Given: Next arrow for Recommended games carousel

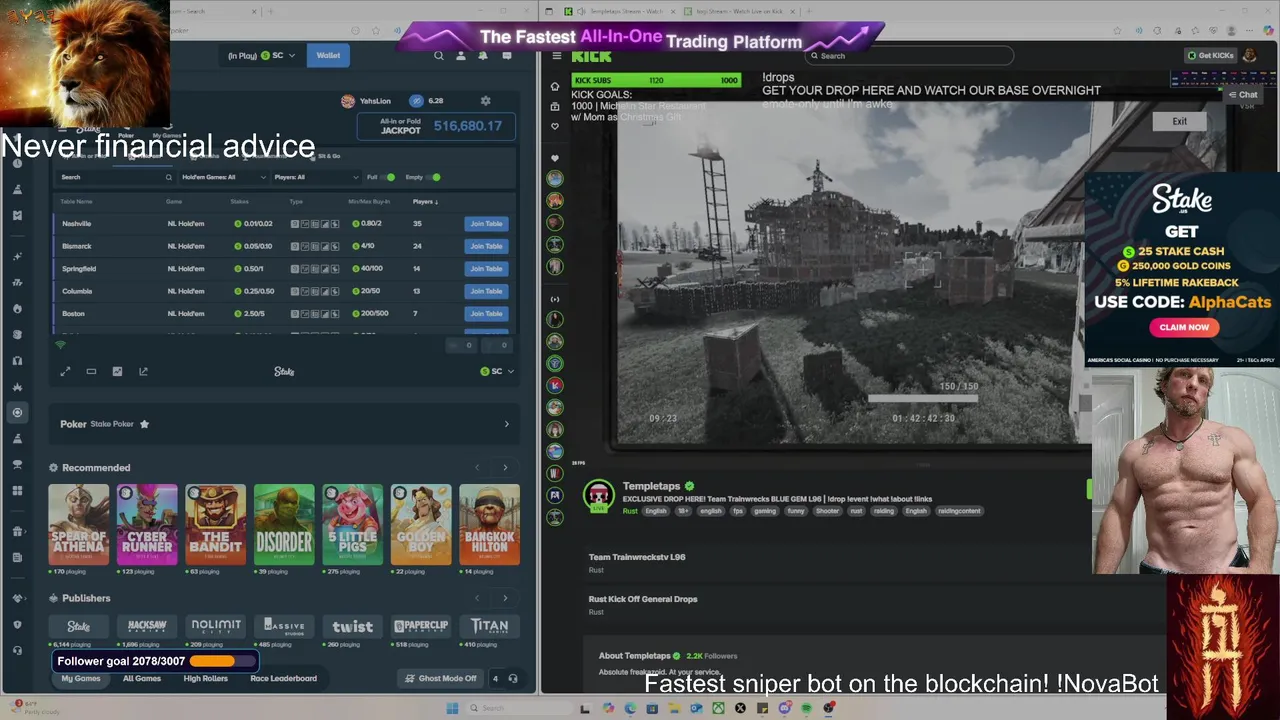Looking at the screenshot, I should (x=505, y=468).
